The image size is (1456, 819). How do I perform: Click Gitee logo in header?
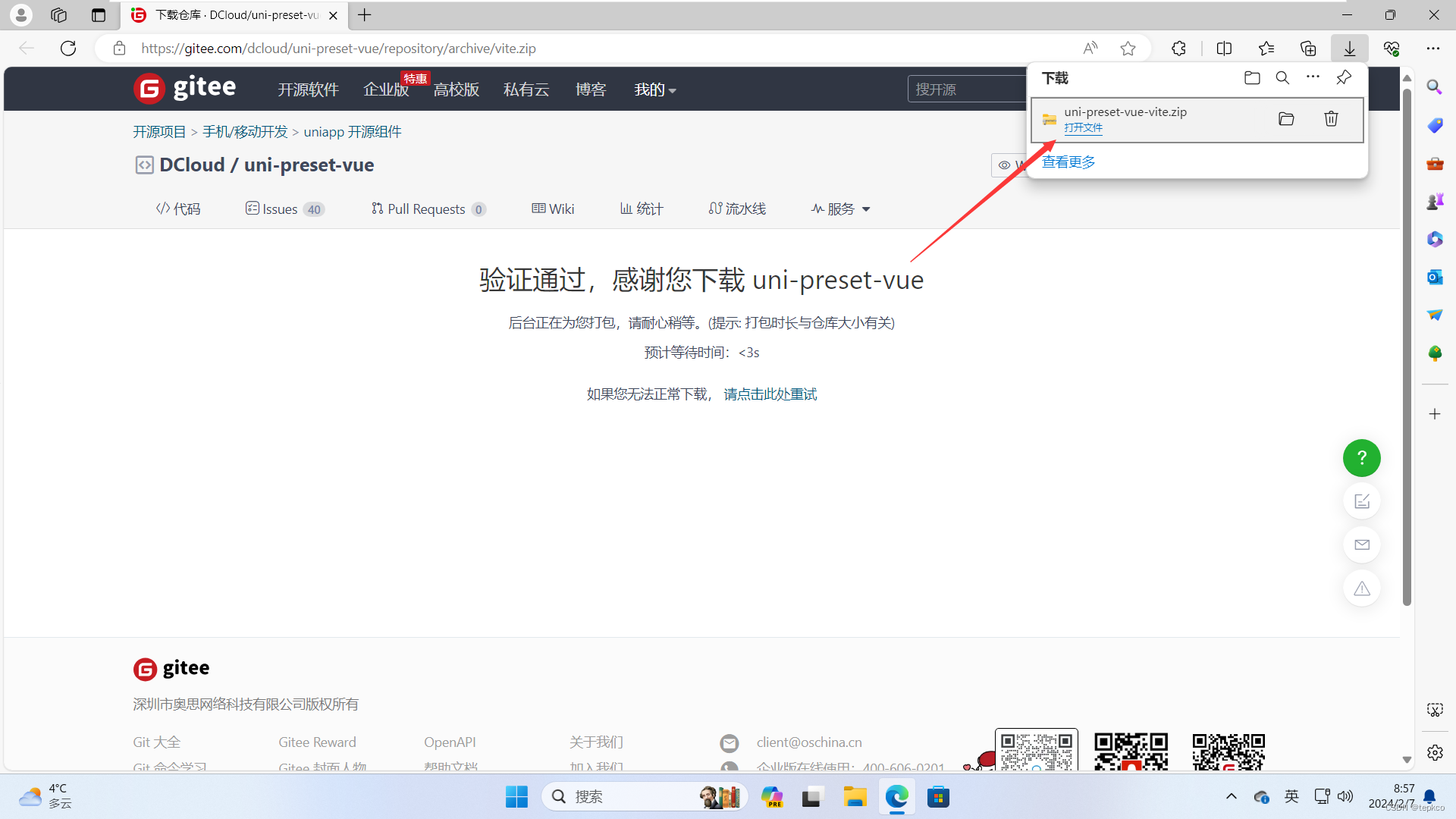point(185,88)
